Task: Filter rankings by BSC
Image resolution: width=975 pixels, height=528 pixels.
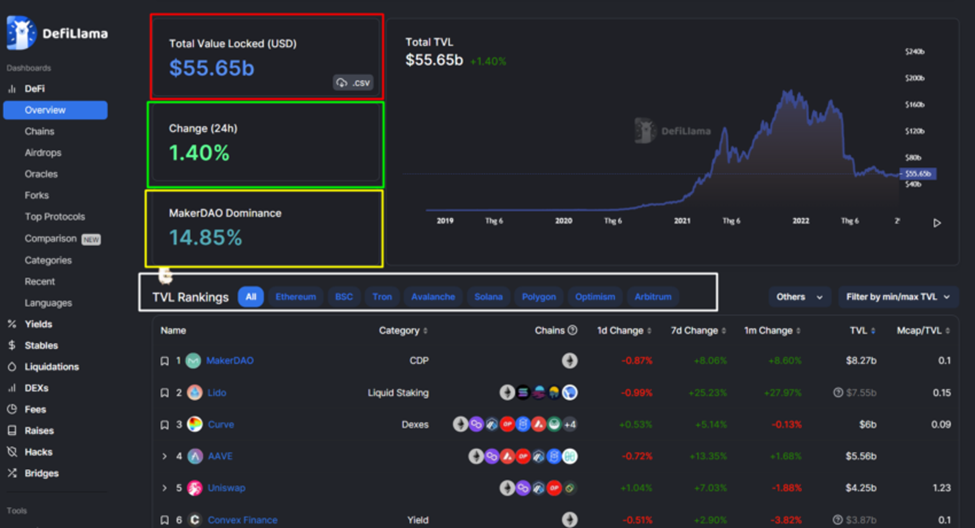Action: pos(344,297)
